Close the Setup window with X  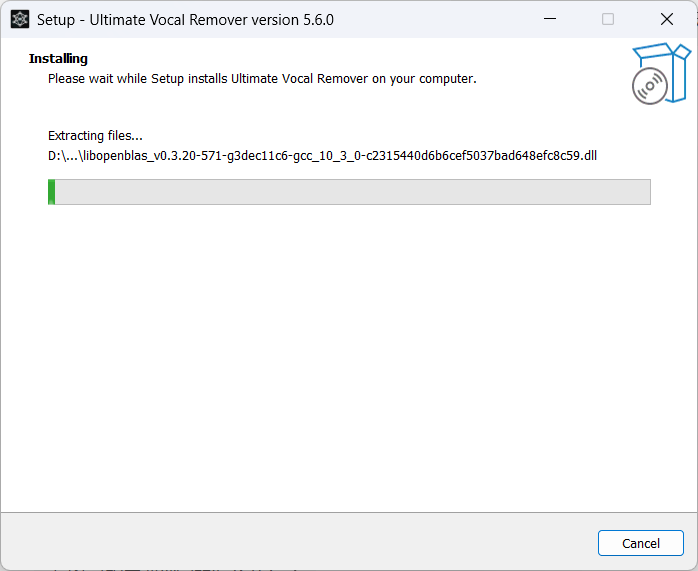pos(666,19)
